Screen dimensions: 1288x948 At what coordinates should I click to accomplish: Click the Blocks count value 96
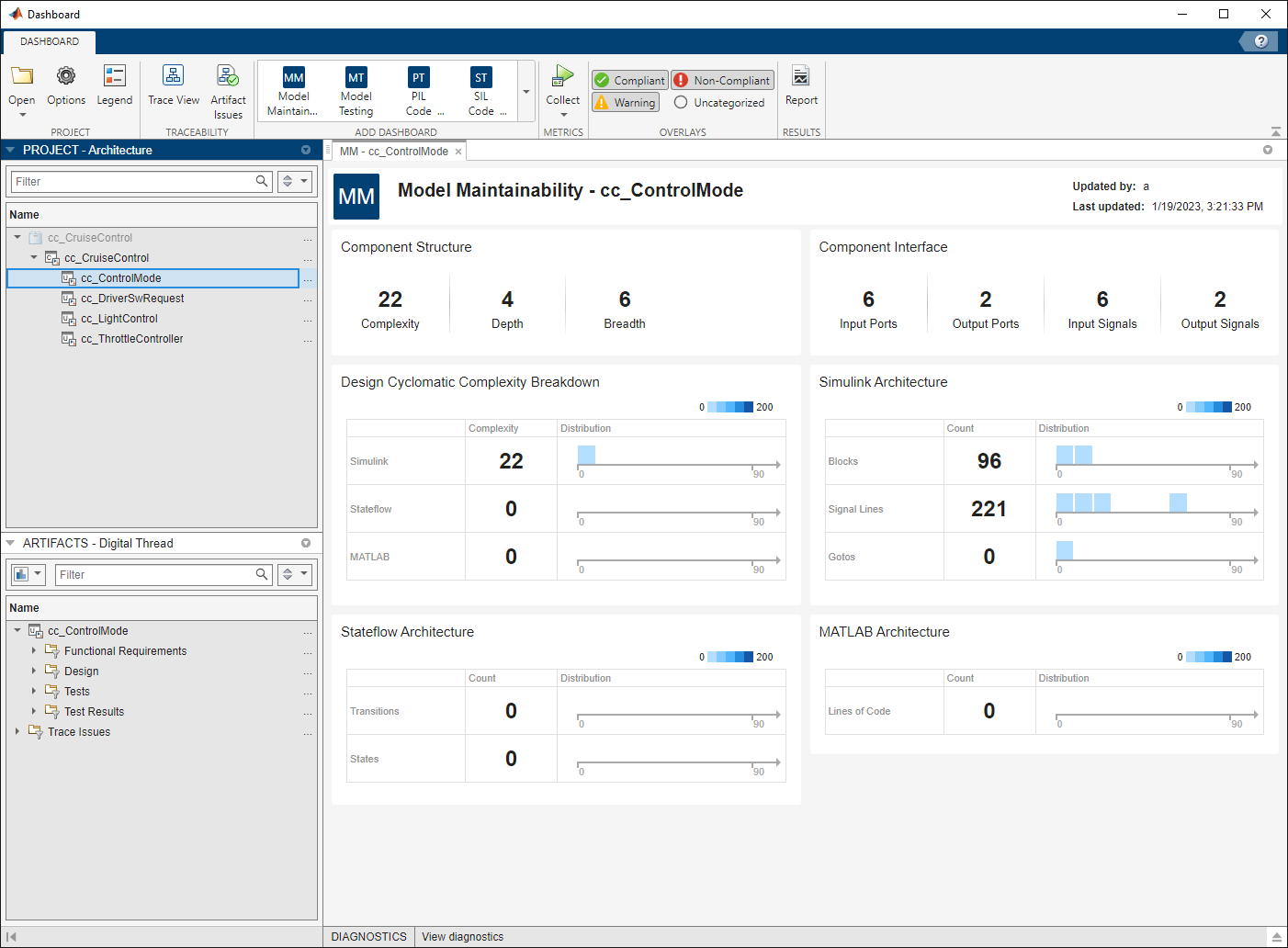click(989, 461)
